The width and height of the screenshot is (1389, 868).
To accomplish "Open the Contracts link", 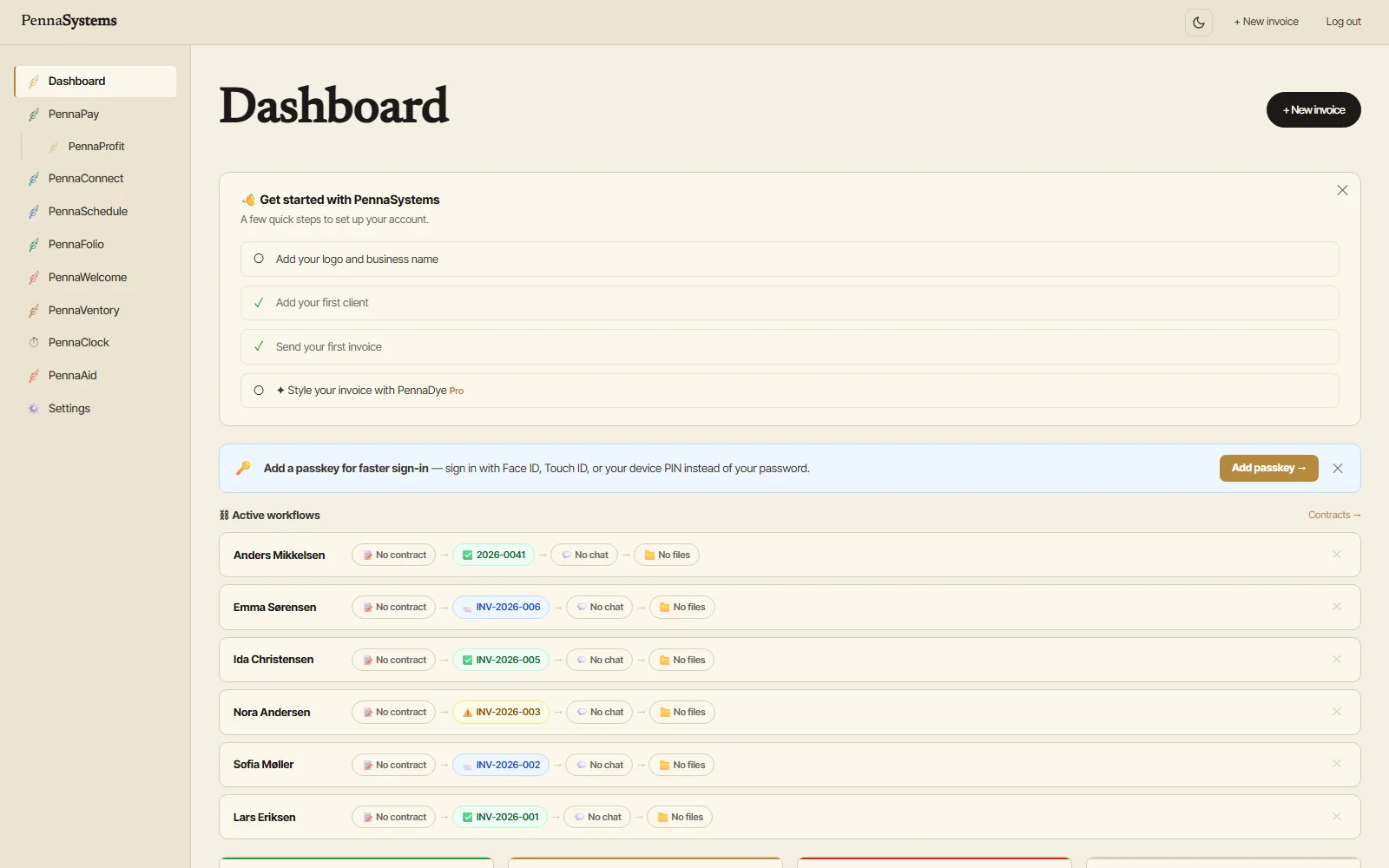I will coord(1334,516).
